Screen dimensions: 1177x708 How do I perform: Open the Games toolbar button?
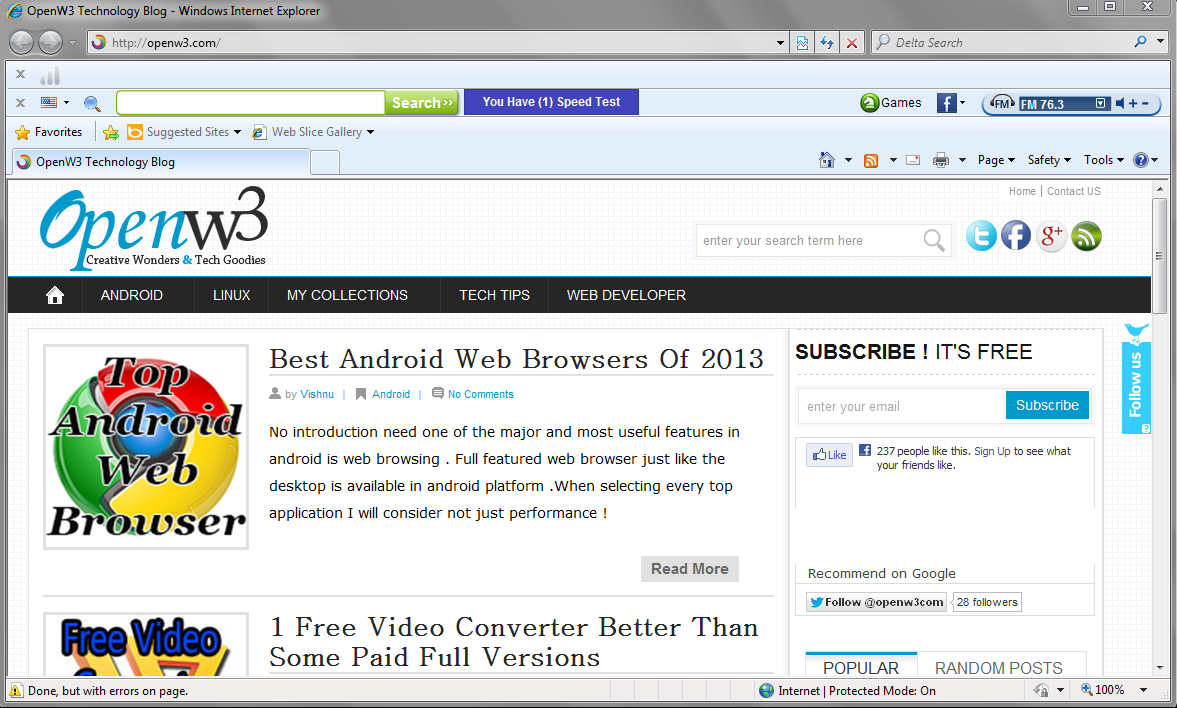point(891,103)
